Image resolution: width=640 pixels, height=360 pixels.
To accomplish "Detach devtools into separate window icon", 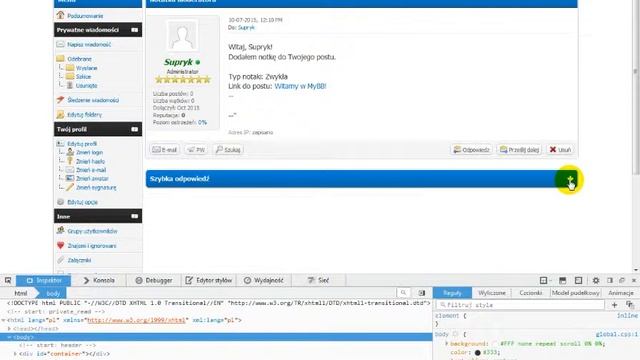I will 622,280.
